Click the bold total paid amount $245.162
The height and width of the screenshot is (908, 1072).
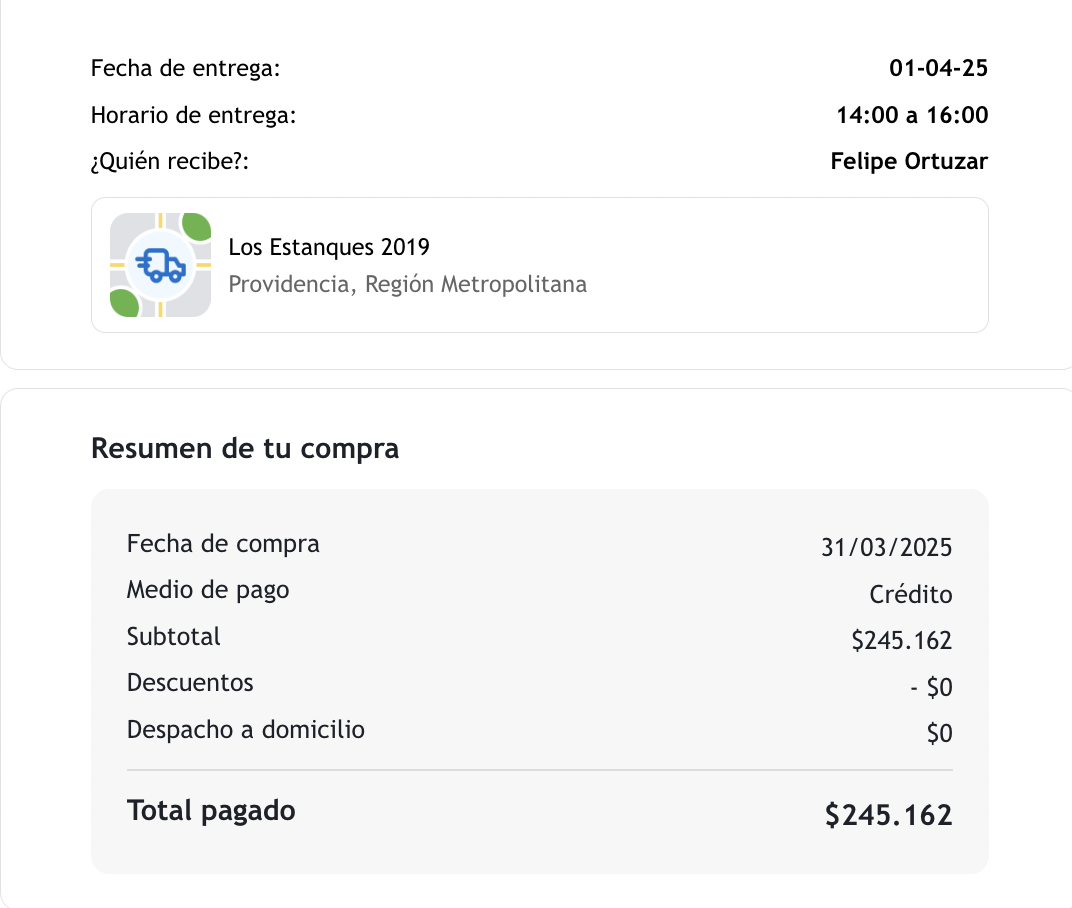(x=888, y=816)
